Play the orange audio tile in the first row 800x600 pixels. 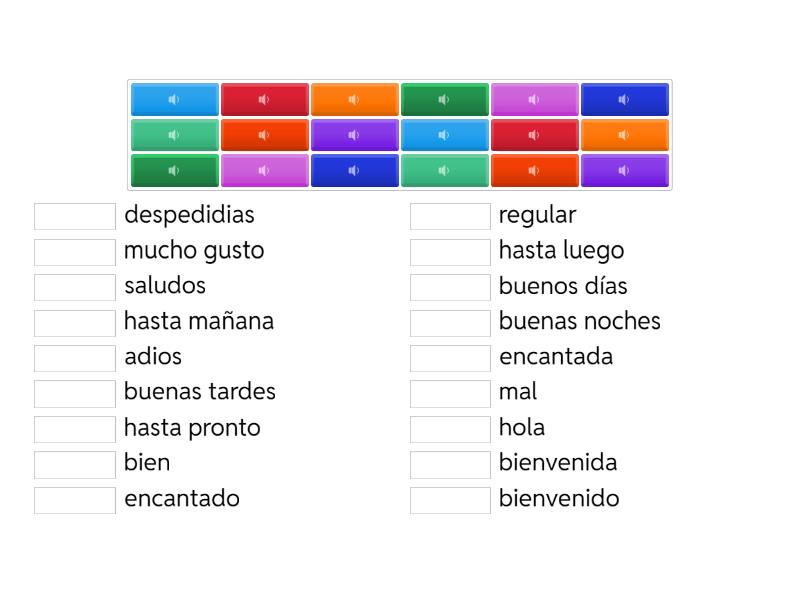[354, 99]
